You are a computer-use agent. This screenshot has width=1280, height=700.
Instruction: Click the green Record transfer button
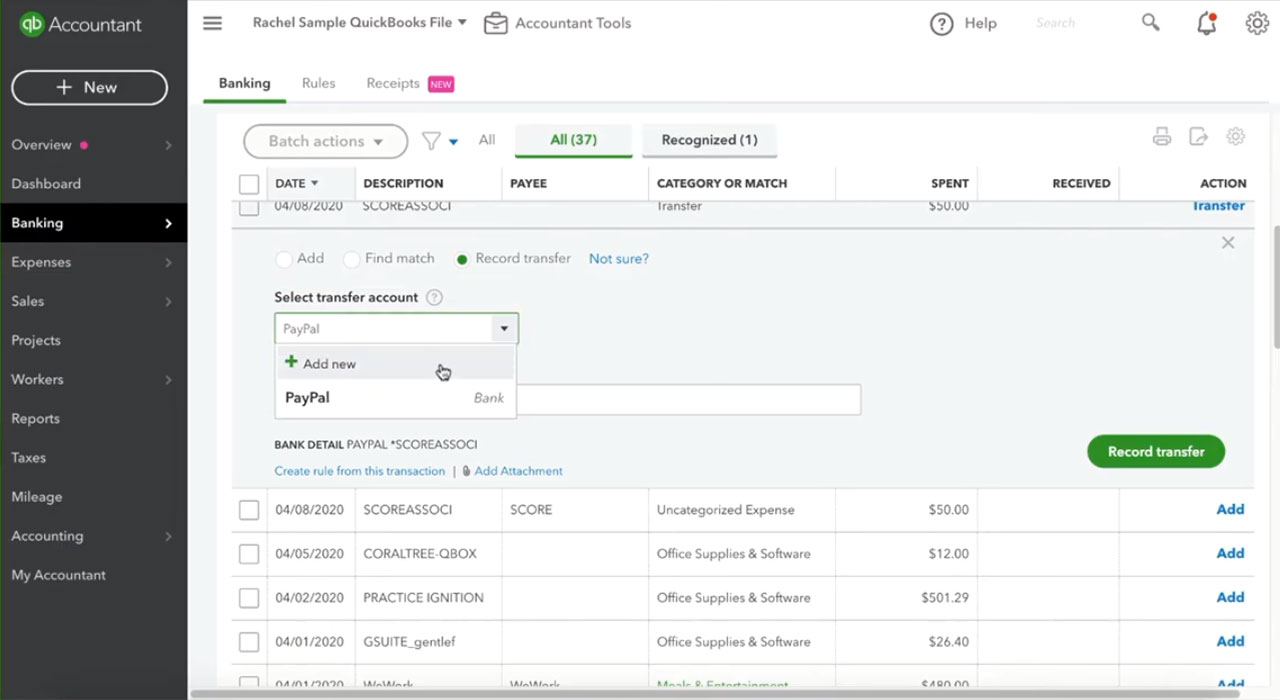tap(1156, 452)
